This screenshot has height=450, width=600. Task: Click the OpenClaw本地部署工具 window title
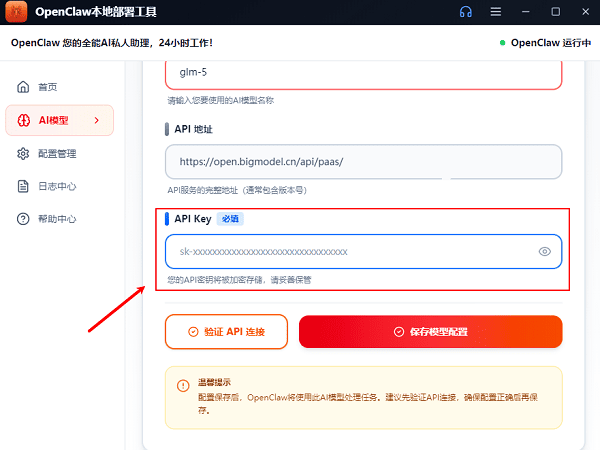[x=96, y=12]
